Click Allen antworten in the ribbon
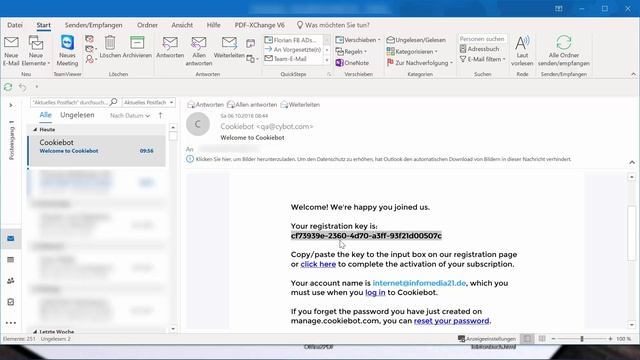Screen dimensions: 640x360 pos(199,51)
